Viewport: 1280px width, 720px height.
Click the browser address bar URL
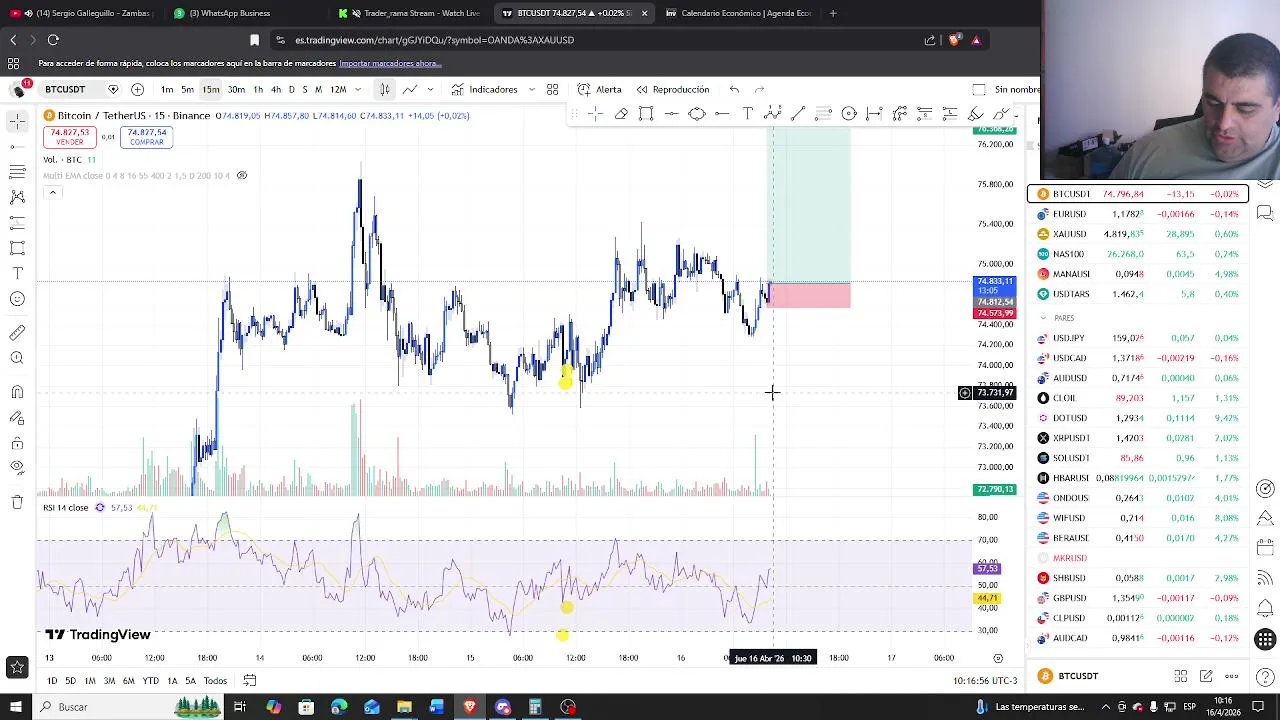point(434,40)
